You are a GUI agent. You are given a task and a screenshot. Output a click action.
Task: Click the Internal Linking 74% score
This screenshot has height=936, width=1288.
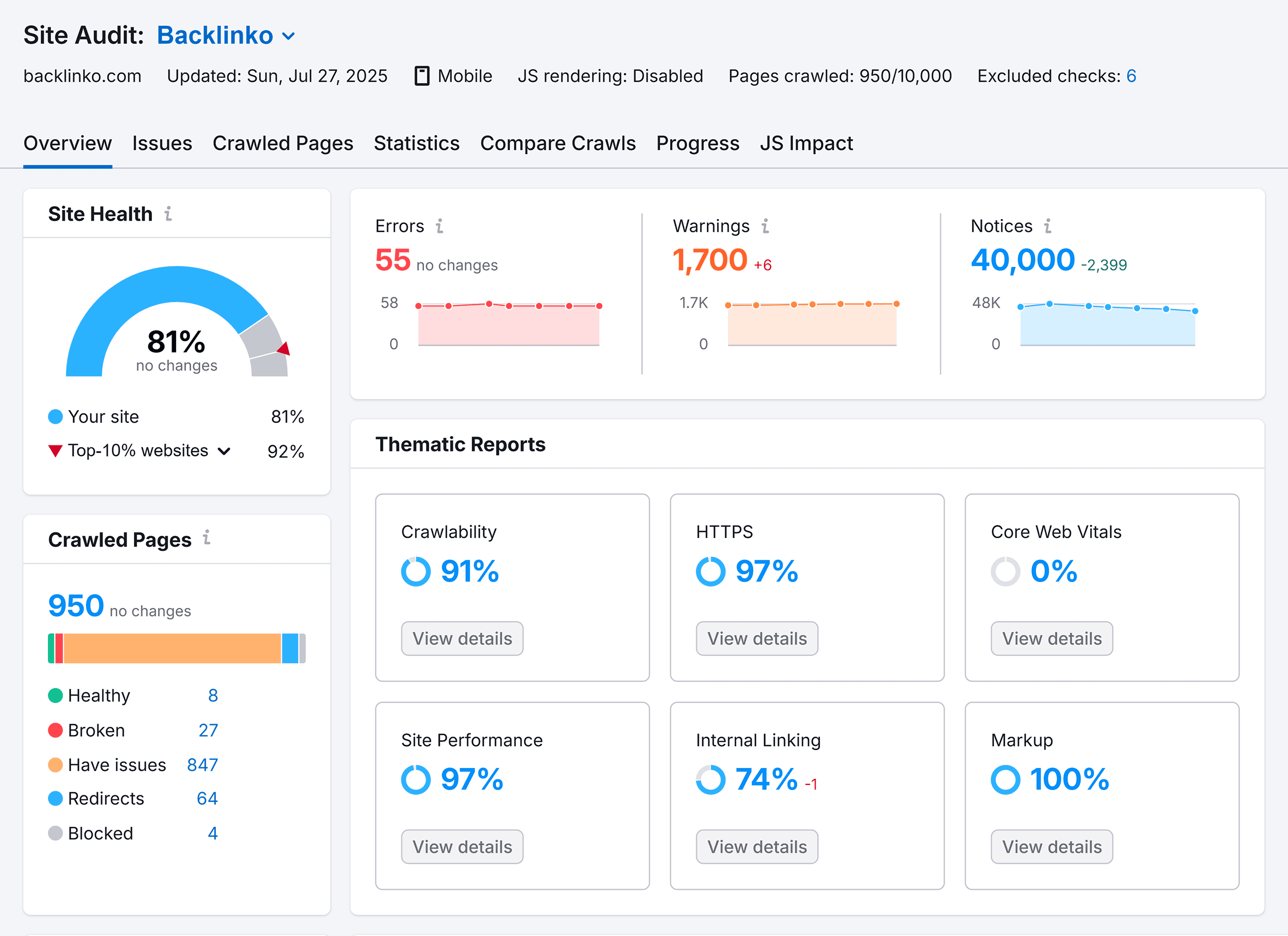coord(767,779)
